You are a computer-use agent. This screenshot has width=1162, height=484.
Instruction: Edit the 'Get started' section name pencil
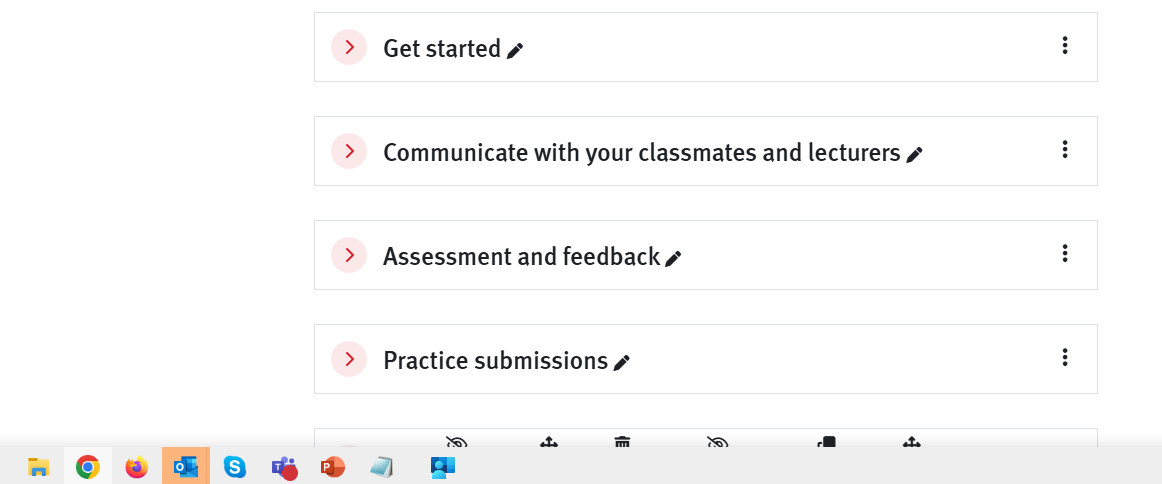click(x=515, y=50)
